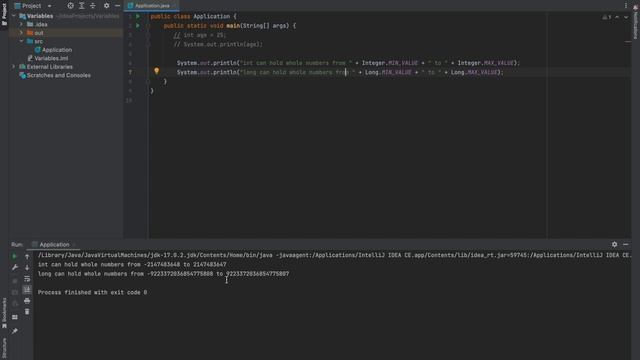The height and width of the screenshot is (360, 640).
Task: Click Long.MIN_VALUE in the editor
Action: tap(388, 72)
